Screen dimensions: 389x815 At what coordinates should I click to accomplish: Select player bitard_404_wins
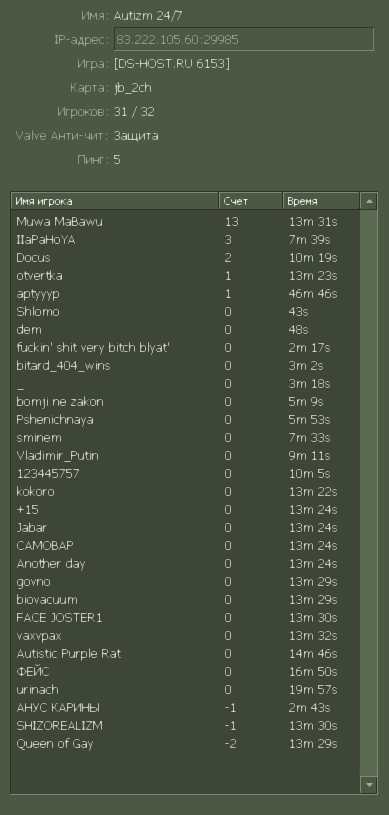click(185, 366)
